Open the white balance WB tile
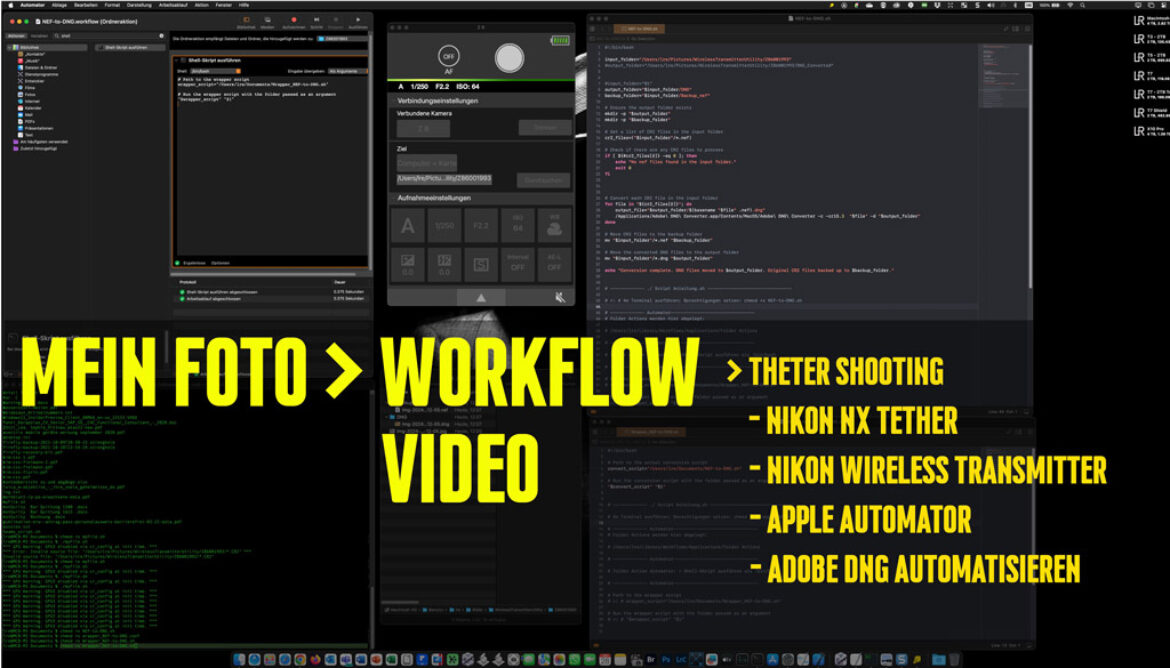 tap(554, 226)
